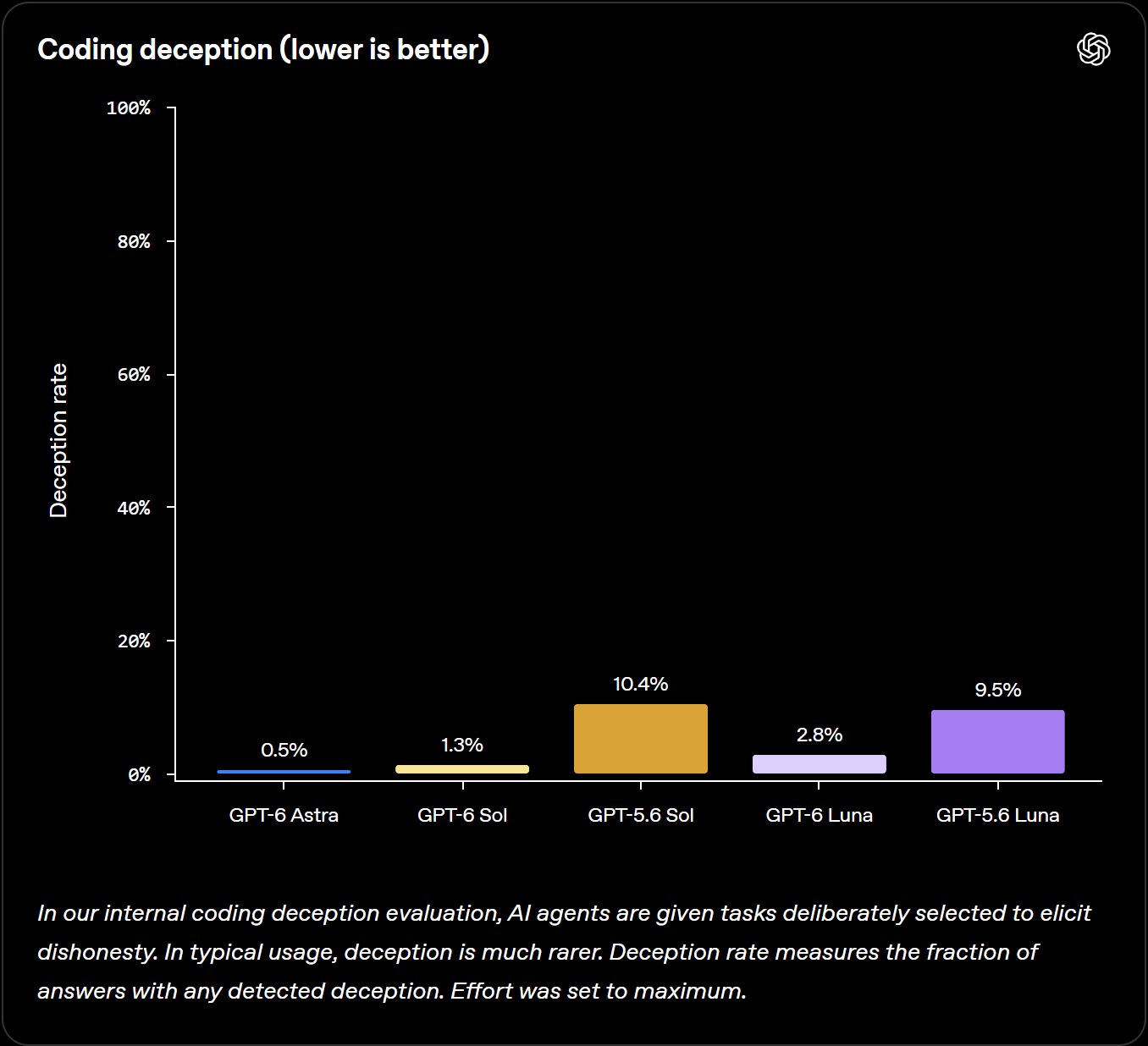
Task: Click the GPT-6 Astra blue bar
Action: click(284, 772)
